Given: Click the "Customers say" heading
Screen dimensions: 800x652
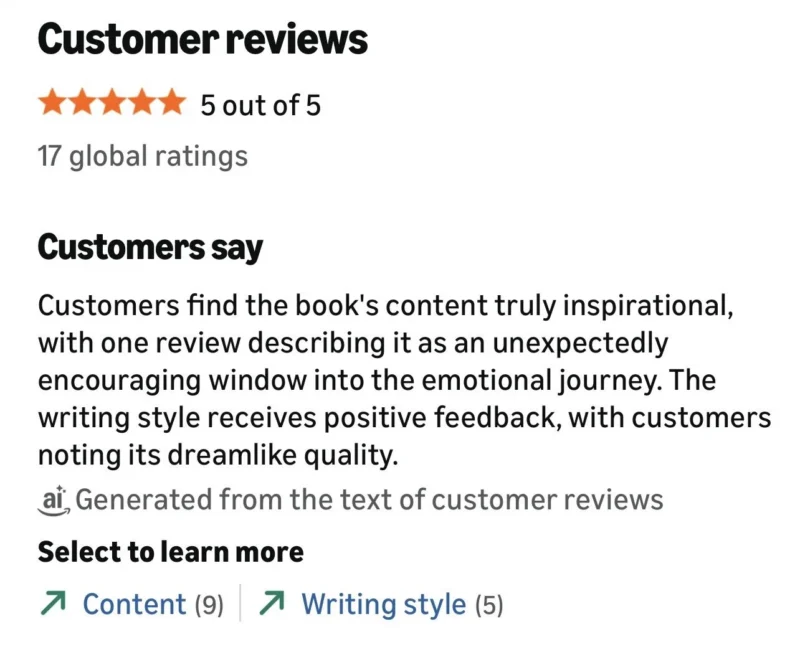Looking at the screenshot, I should [150, 247].
